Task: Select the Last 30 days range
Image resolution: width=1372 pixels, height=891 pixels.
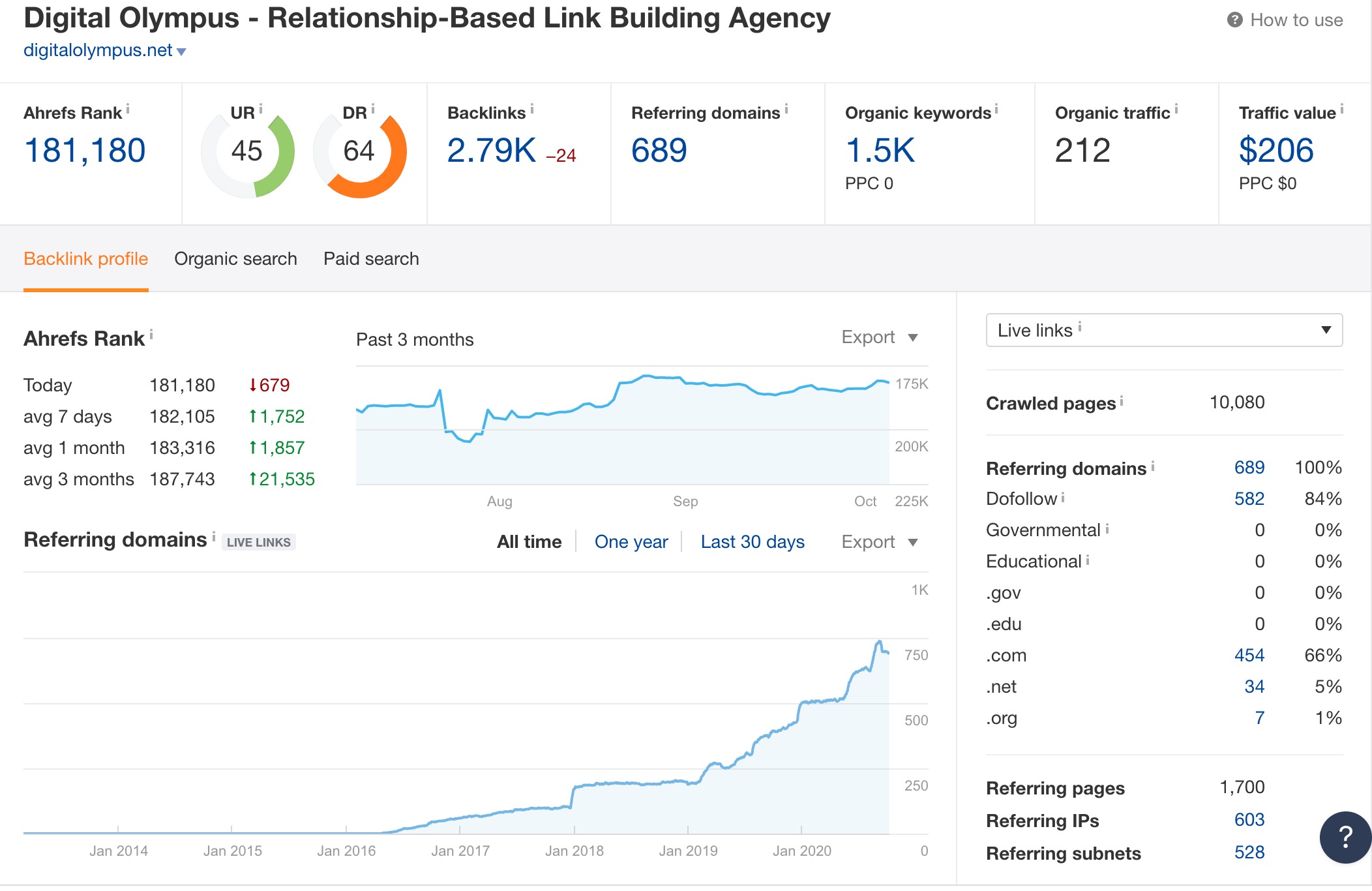Action: 753,542
